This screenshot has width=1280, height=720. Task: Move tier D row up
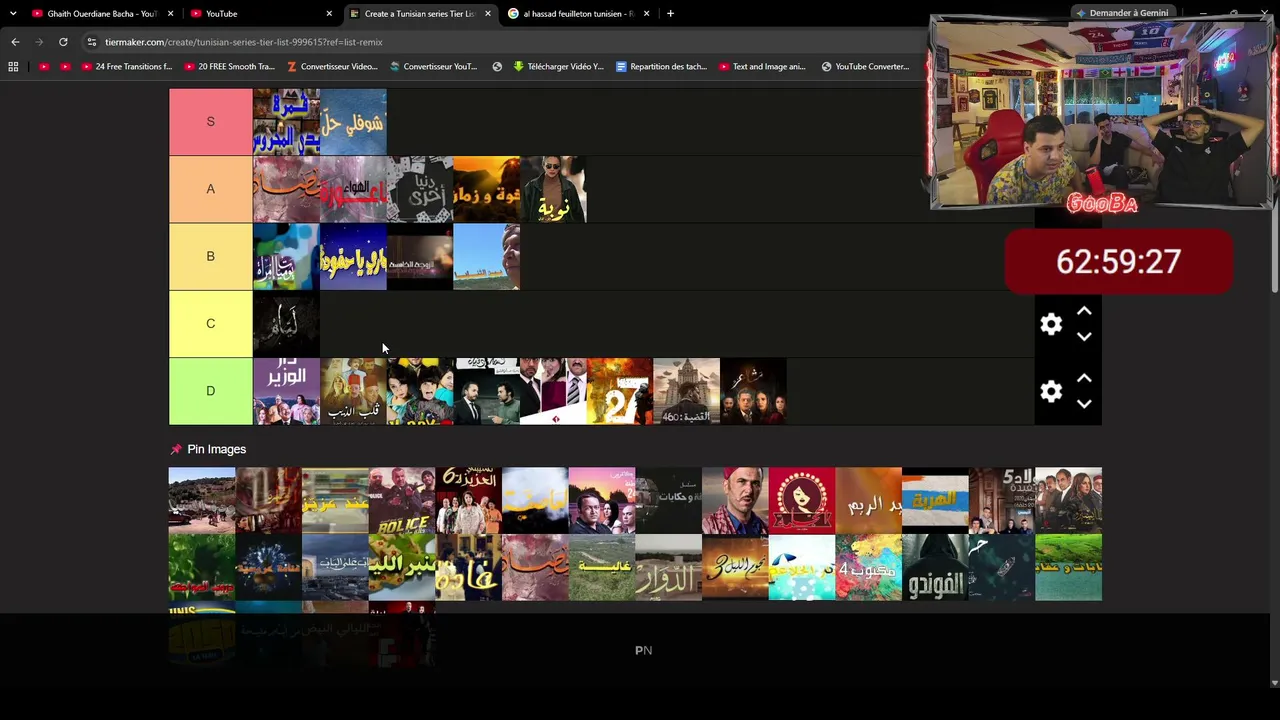tap(1084, 378)
